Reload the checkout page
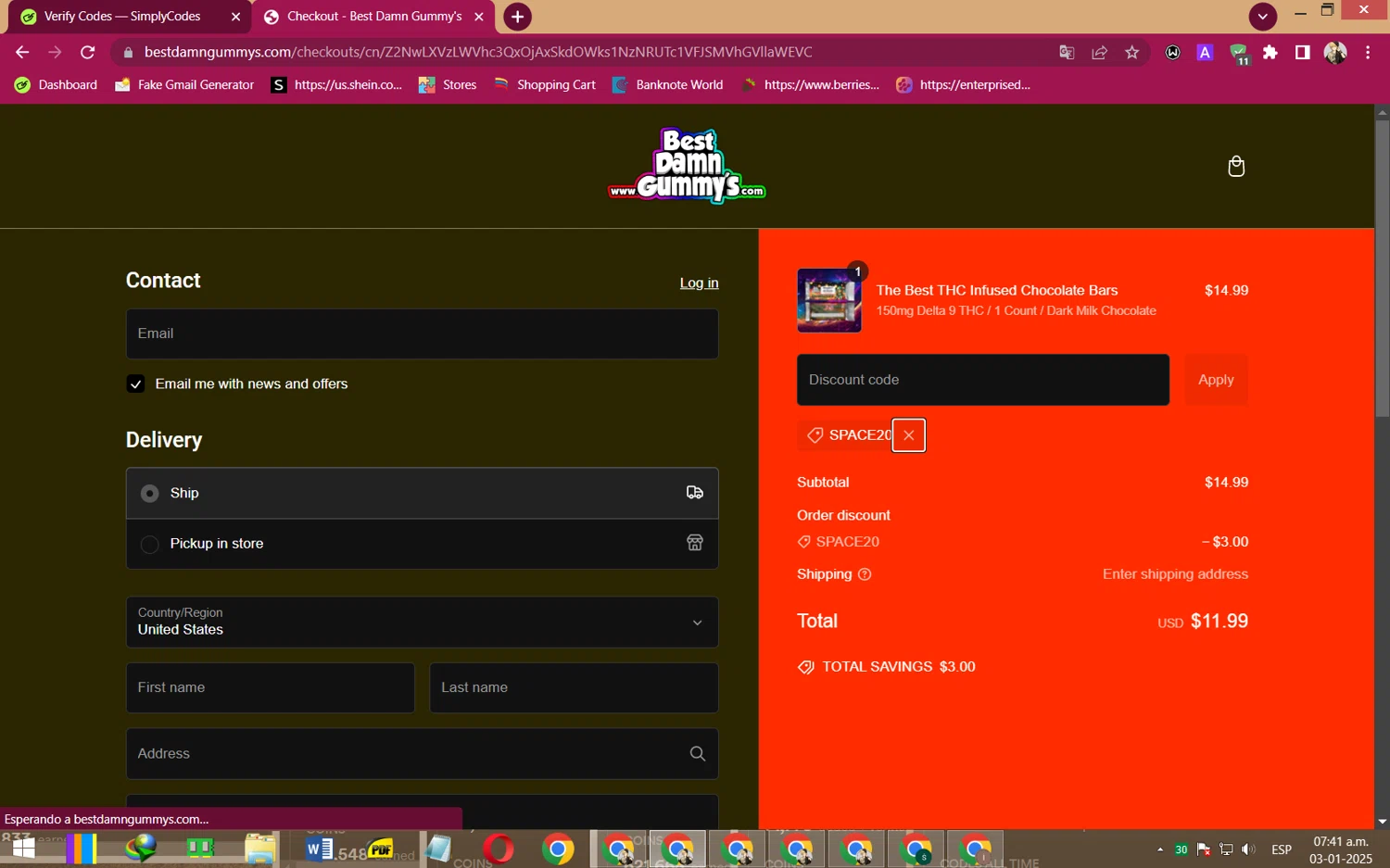1390x868 pixels. tap(87, 52)
